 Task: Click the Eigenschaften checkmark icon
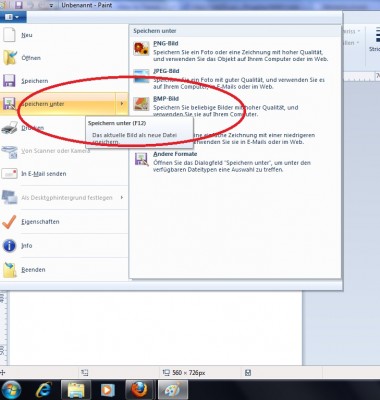point(9,222)
